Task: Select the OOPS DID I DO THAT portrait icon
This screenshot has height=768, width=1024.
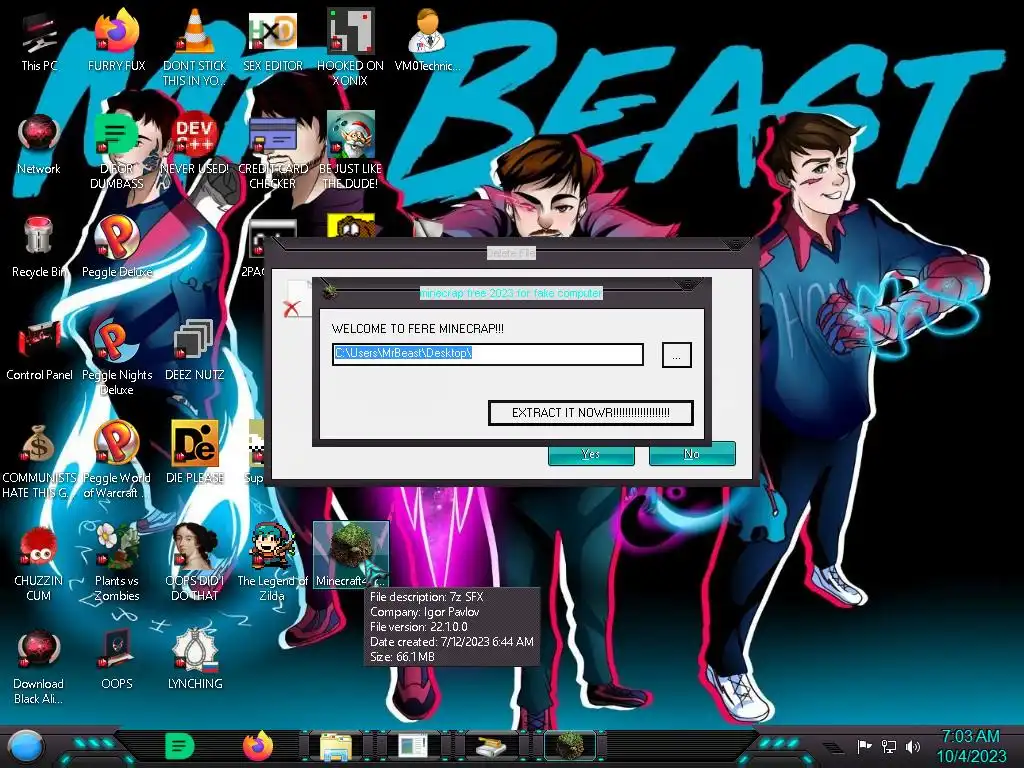Action: coord(195,563)
